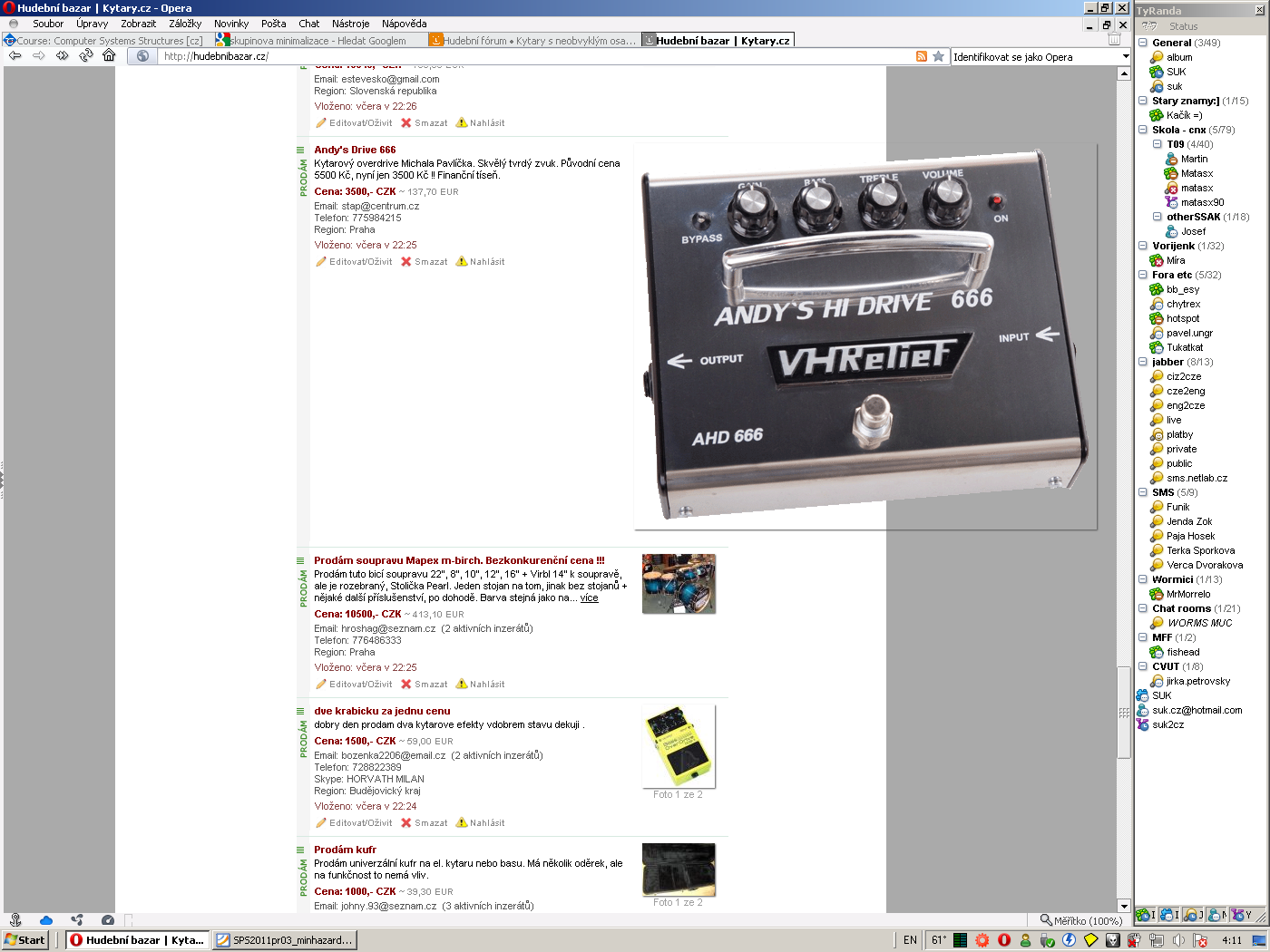Go to the home page icon
Image resolution: width=1270 pixels, height=952 pixels.
pyautogui.click(x=109, y=56)
